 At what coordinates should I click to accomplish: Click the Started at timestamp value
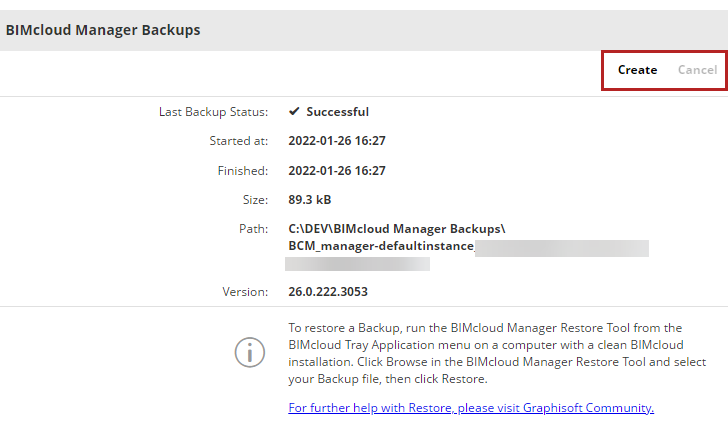pyautogui.click(x=337, y=141)
